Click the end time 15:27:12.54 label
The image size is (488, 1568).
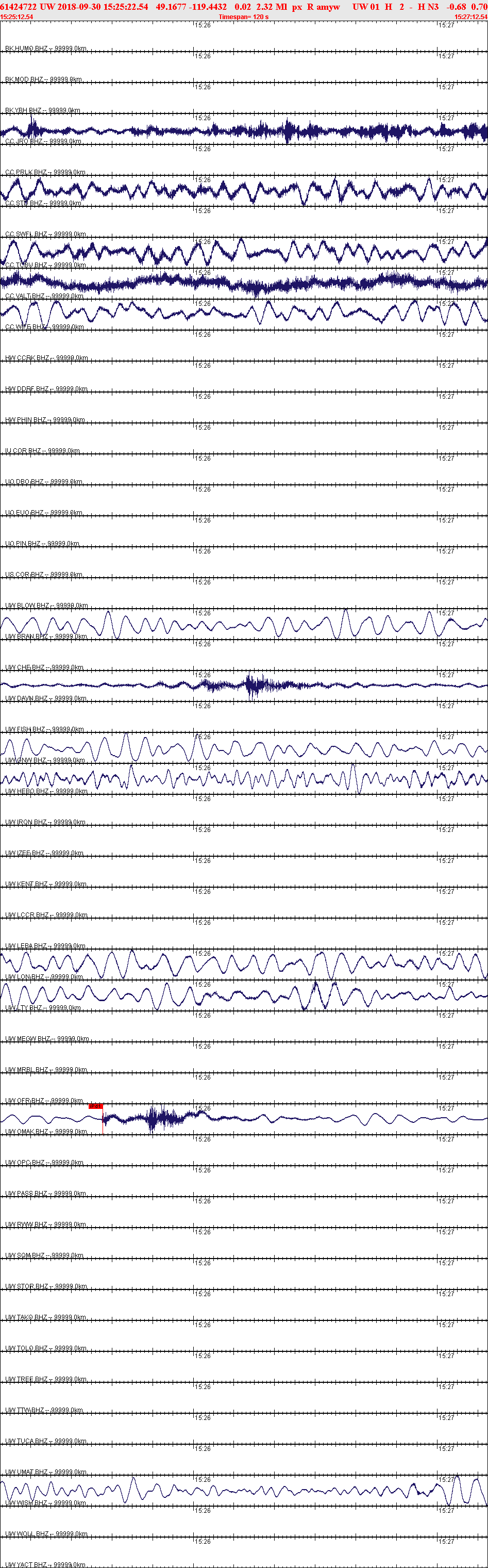470,17
